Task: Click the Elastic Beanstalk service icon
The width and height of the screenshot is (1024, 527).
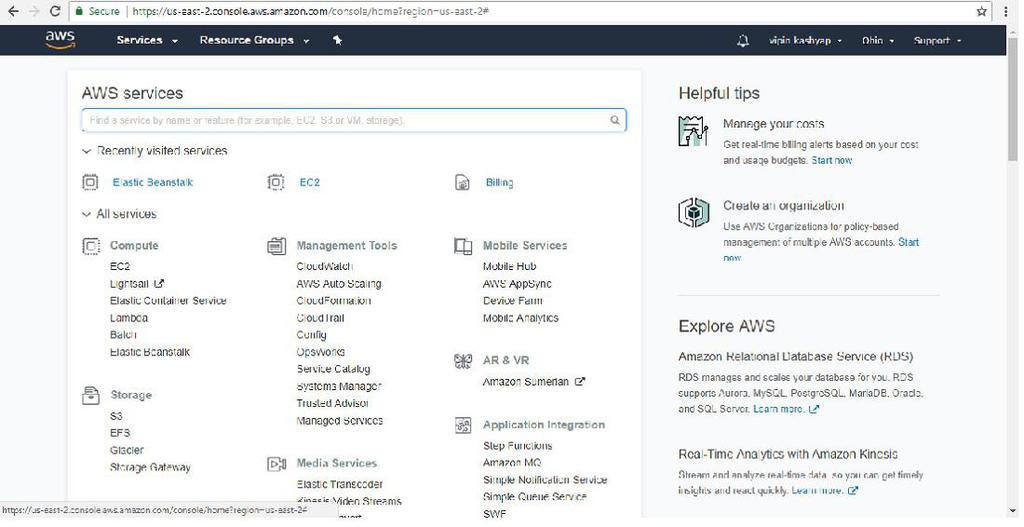Action: [x=91, y=183]
